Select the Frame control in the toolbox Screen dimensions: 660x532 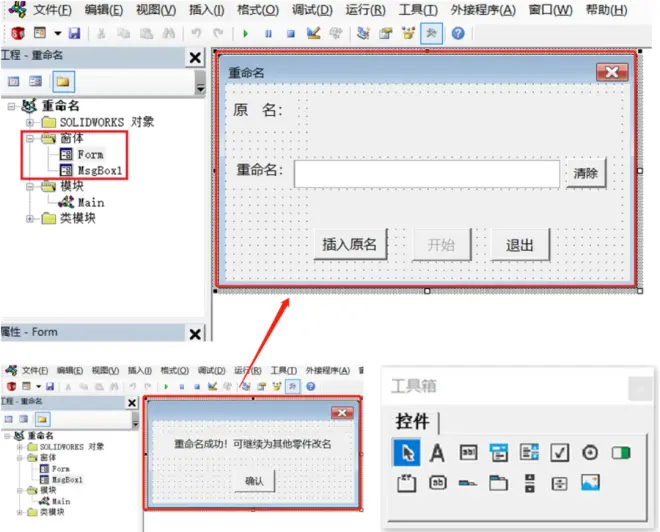pos(407,483)
